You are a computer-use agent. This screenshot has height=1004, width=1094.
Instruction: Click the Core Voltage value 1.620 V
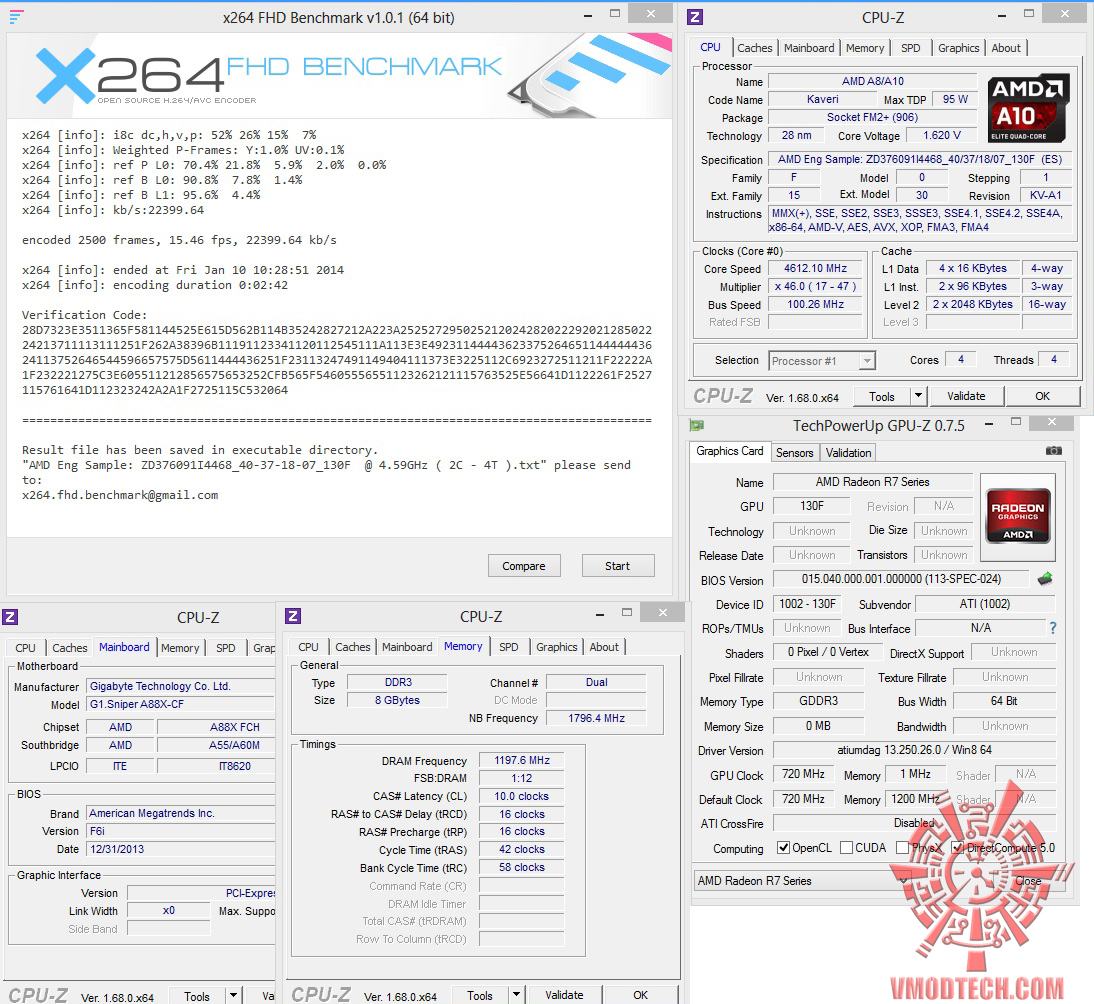point(941,135)
